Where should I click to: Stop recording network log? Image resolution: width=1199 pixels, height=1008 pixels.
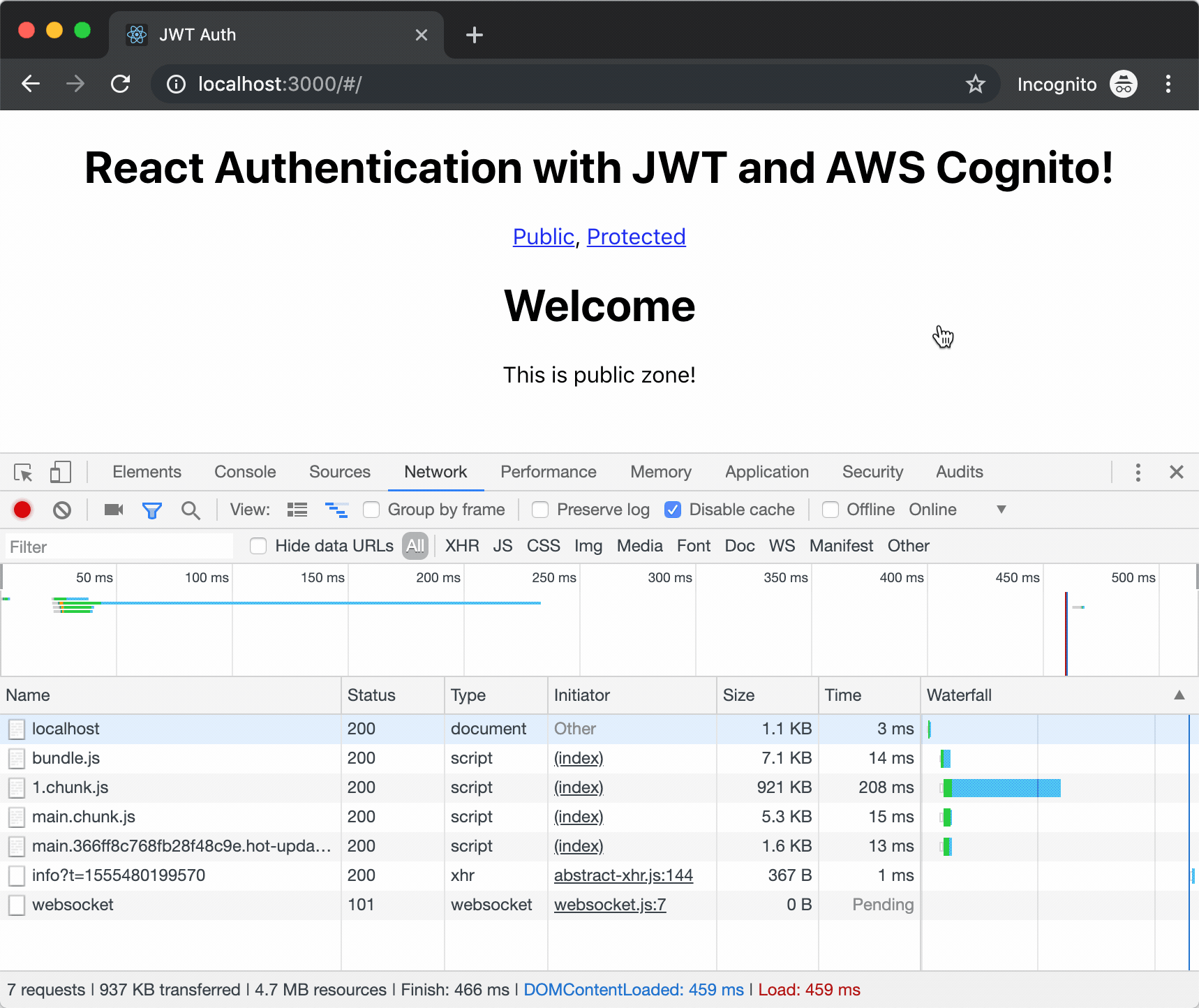(x=22, y=510)
